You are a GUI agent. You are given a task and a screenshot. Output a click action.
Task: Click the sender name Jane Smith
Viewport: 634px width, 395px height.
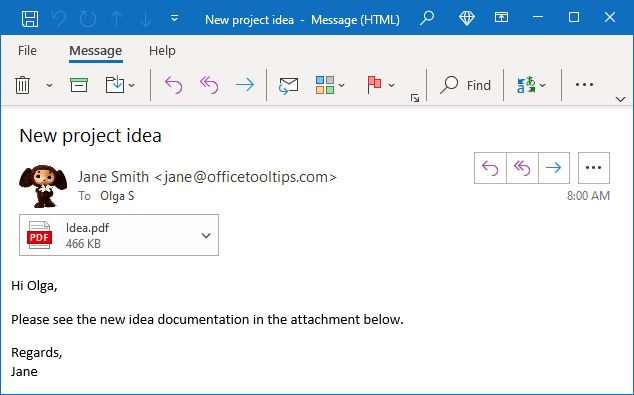click(x=113, y=177)
